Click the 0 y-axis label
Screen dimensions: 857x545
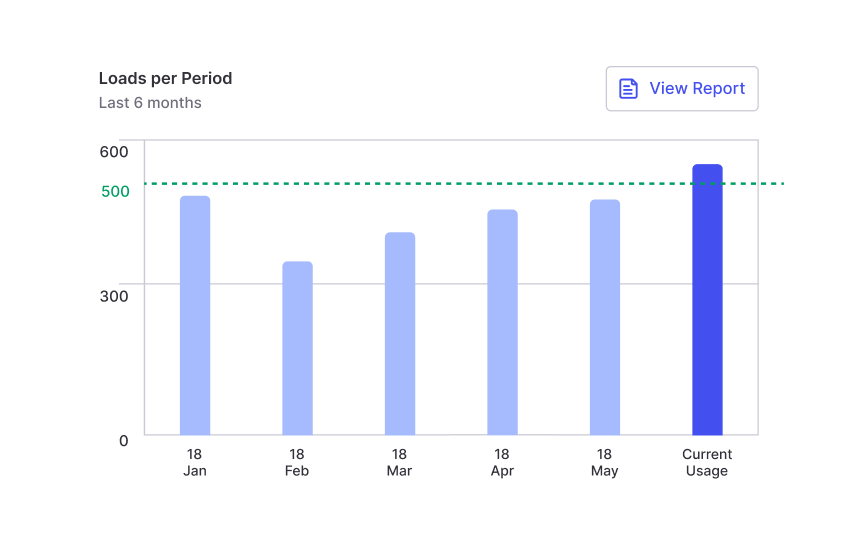pos(124,441)
